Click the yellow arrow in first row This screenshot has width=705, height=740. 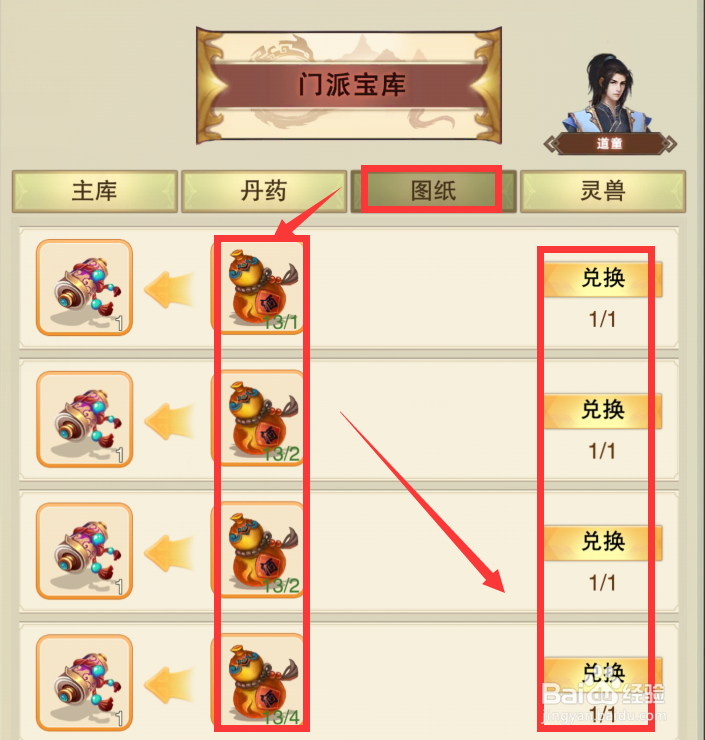[x=169, y=289]
